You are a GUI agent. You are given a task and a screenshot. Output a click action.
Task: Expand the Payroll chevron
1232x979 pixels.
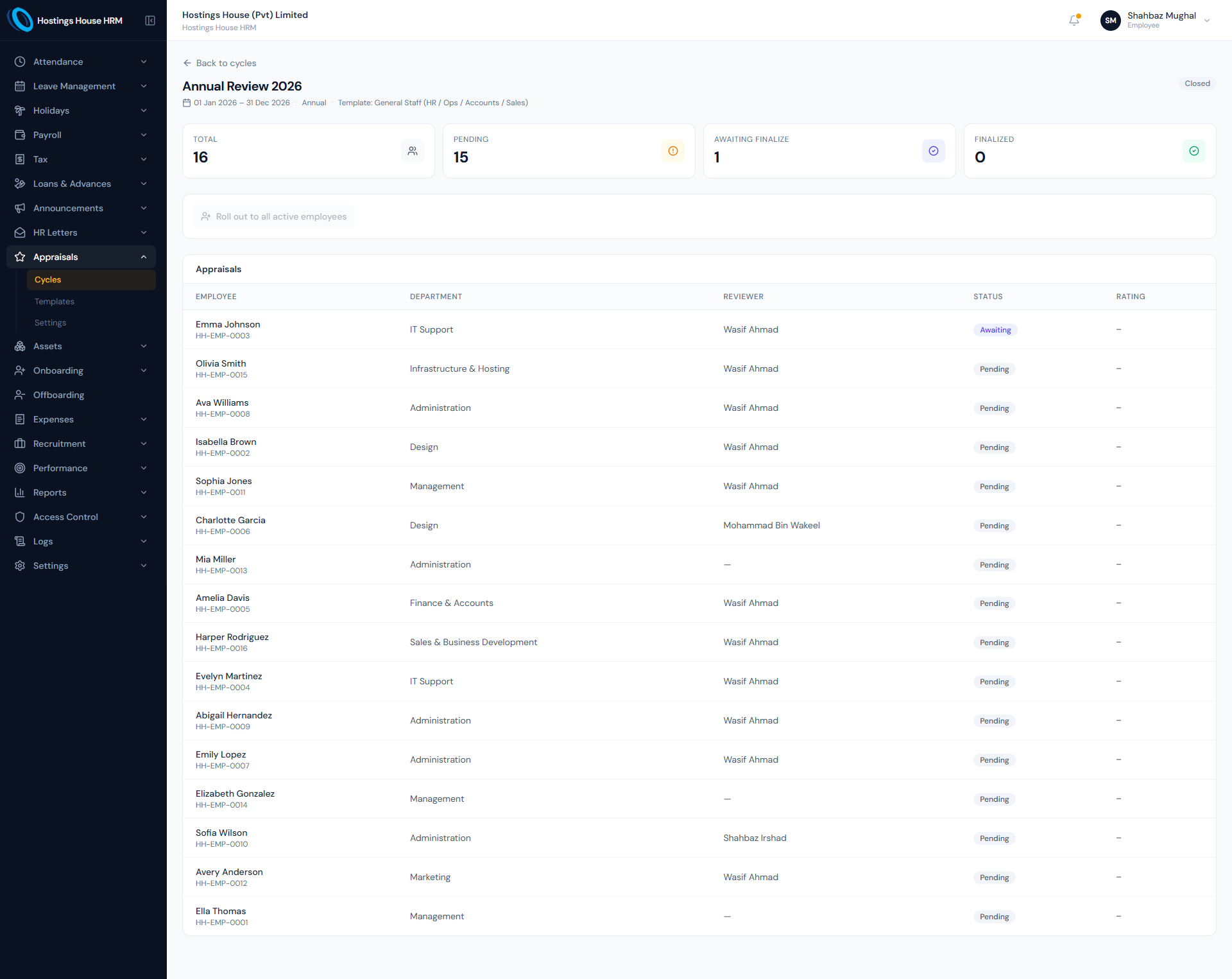coord(144,135)
